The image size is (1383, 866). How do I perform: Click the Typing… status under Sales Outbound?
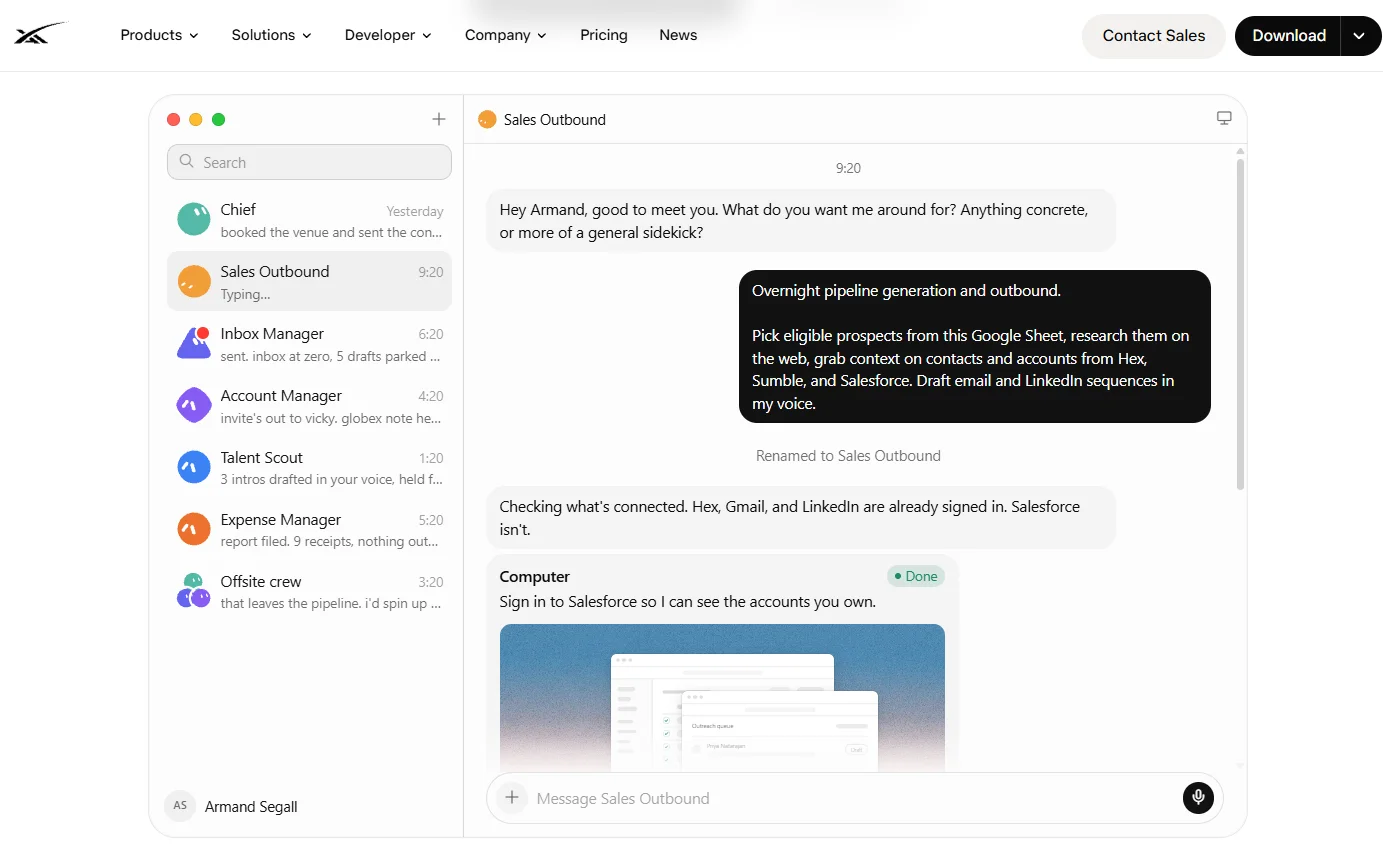coord(246,294)
